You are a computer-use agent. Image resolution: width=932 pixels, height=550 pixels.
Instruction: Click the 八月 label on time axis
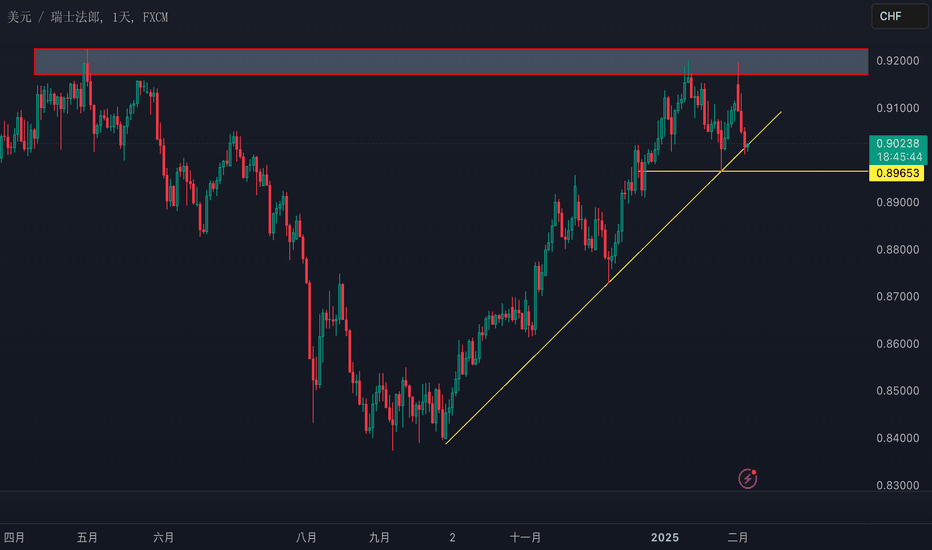click(x=306, y=538)
